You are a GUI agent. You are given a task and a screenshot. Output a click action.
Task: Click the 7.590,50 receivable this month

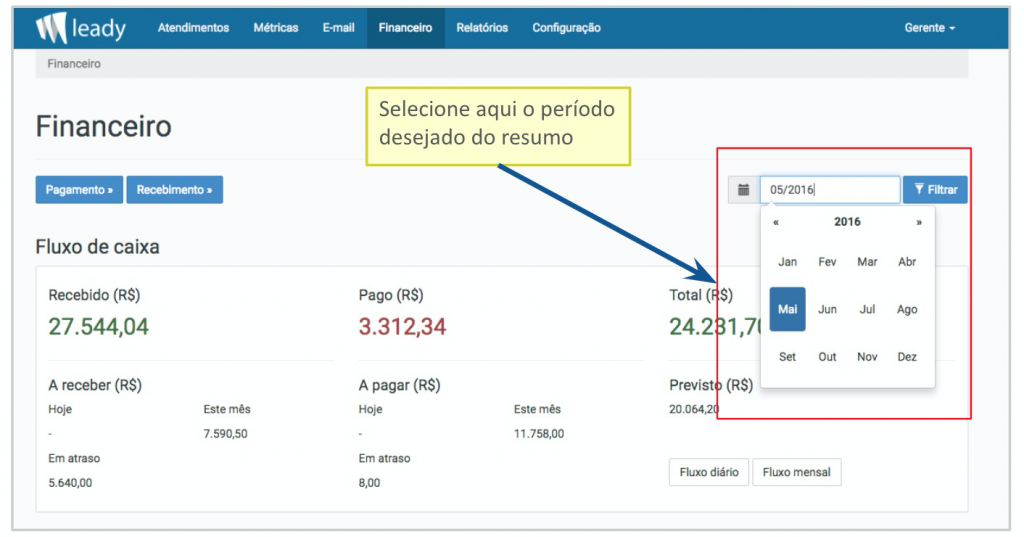click(225, 434)
